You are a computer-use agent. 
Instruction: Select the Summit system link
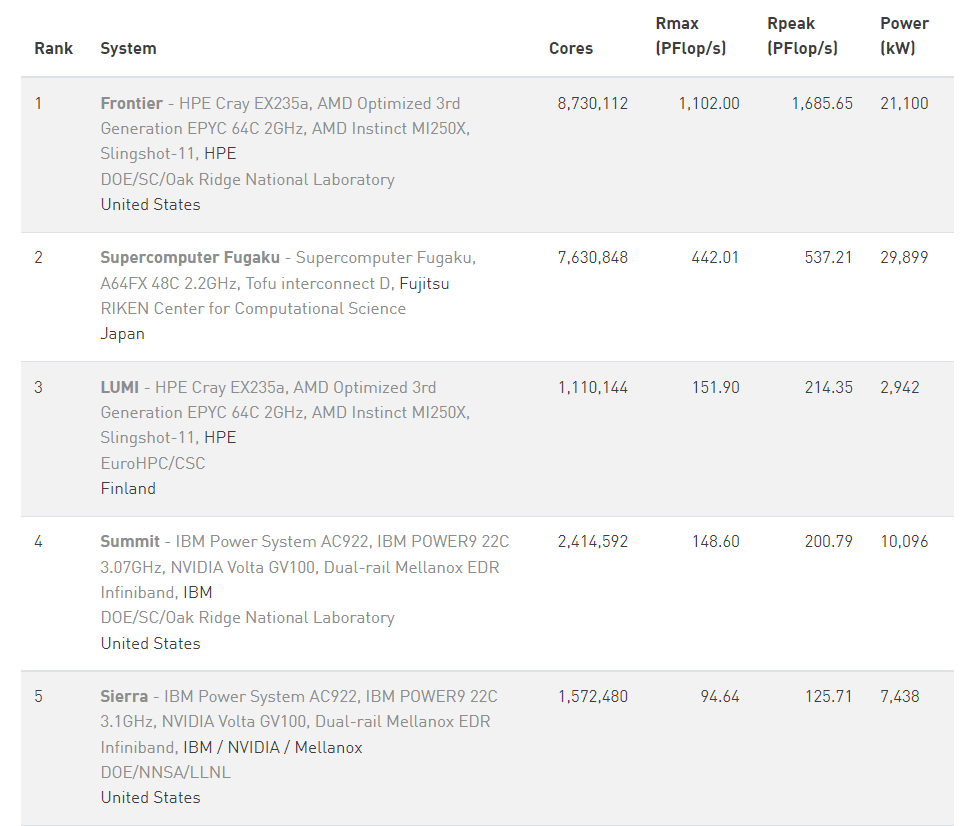[x=130, y=541]
